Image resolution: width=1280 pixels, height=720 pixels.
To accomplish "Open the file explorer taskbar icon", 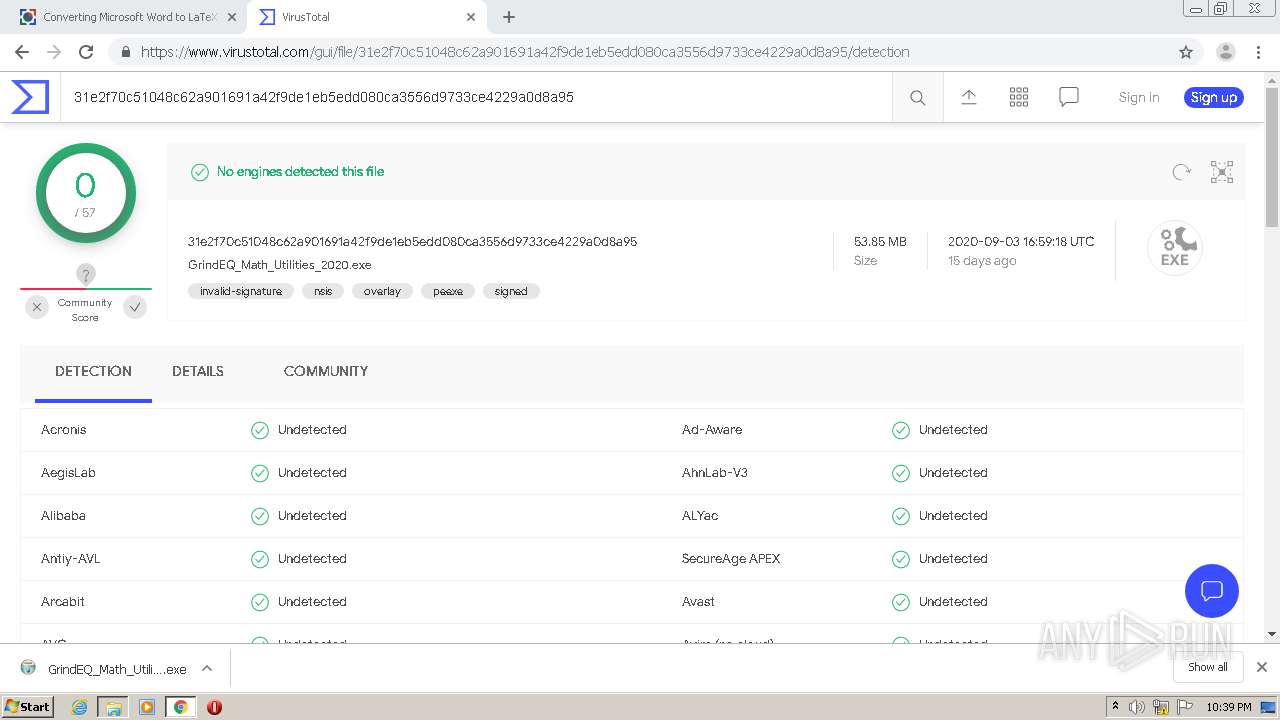I will (113, 707).
